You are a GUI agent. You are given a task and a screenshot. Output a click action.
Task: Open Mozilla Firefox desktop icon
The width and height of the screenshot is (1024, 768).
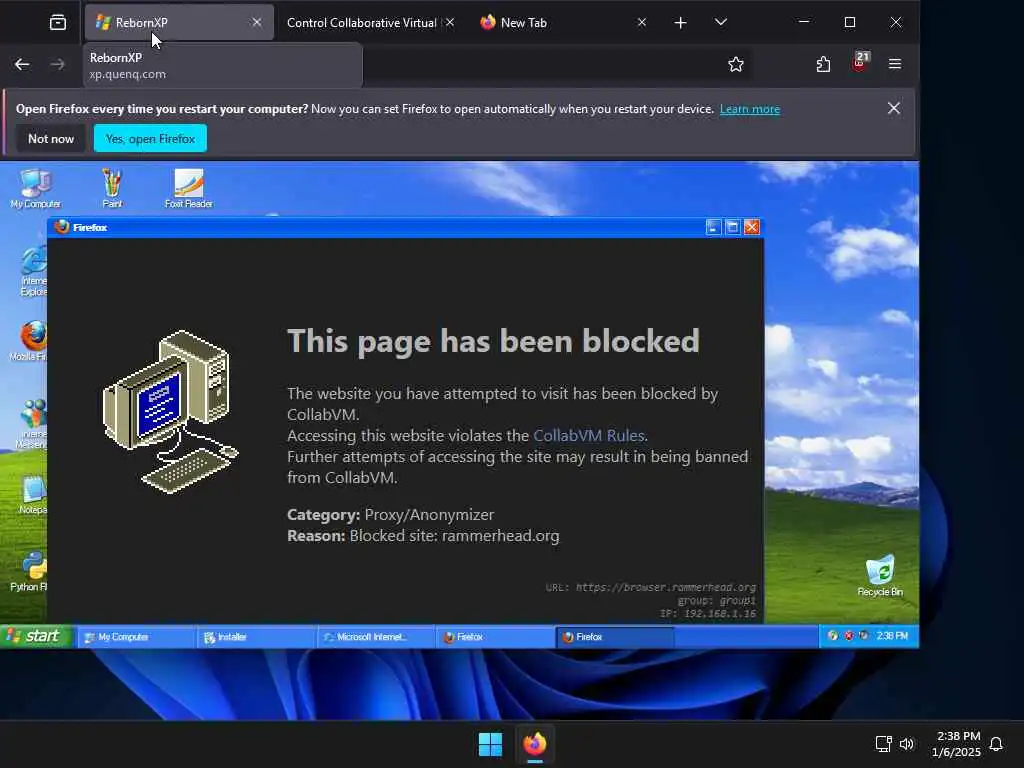click(29, 341)
